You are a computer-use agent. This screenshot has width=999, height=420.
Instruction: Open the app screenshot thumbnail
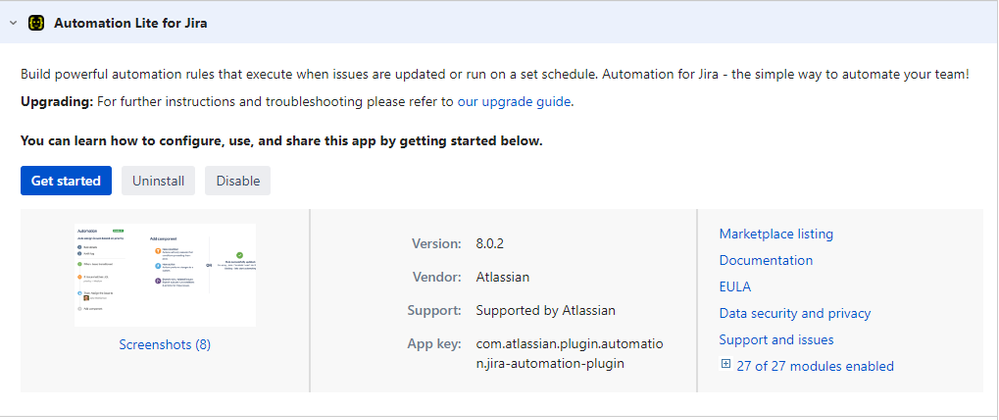coord(165,275)
